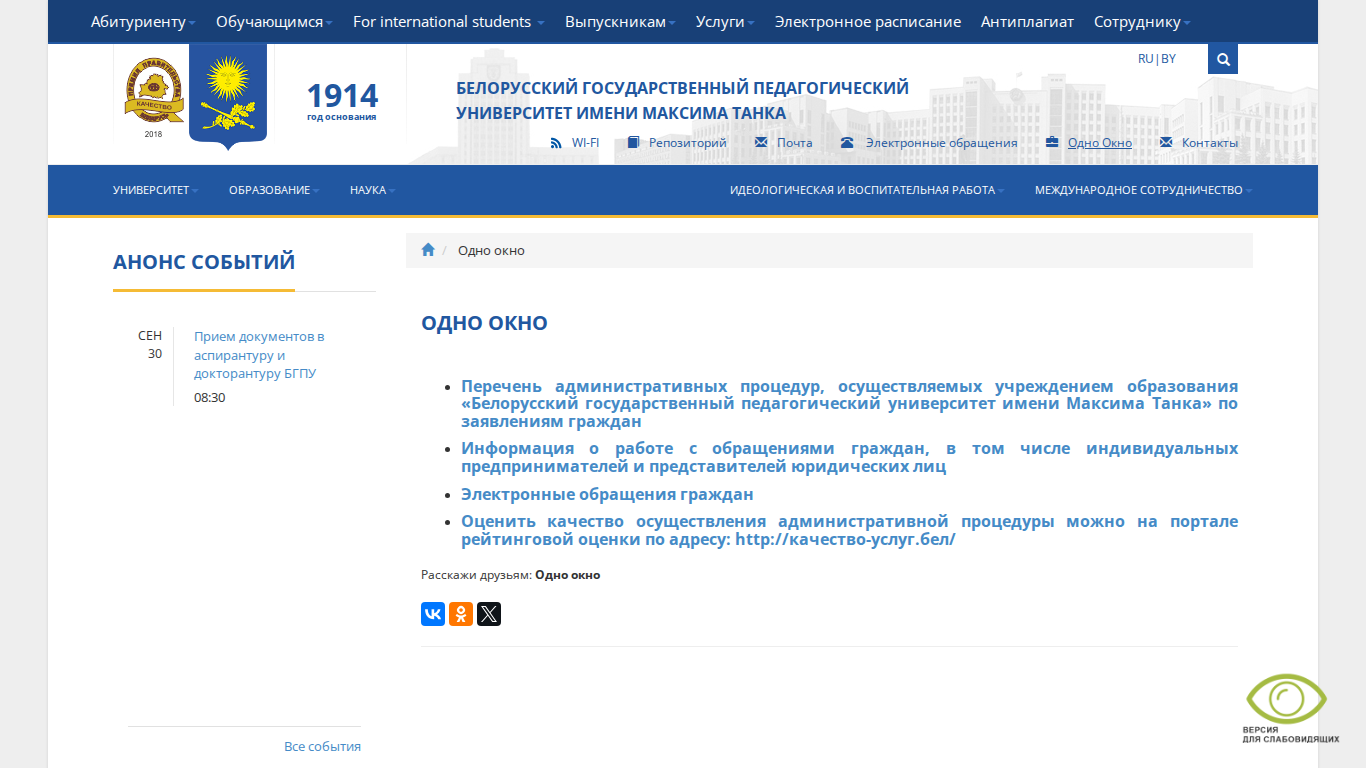Click the Электронные обращения phone icon

(x=847, y=143)
